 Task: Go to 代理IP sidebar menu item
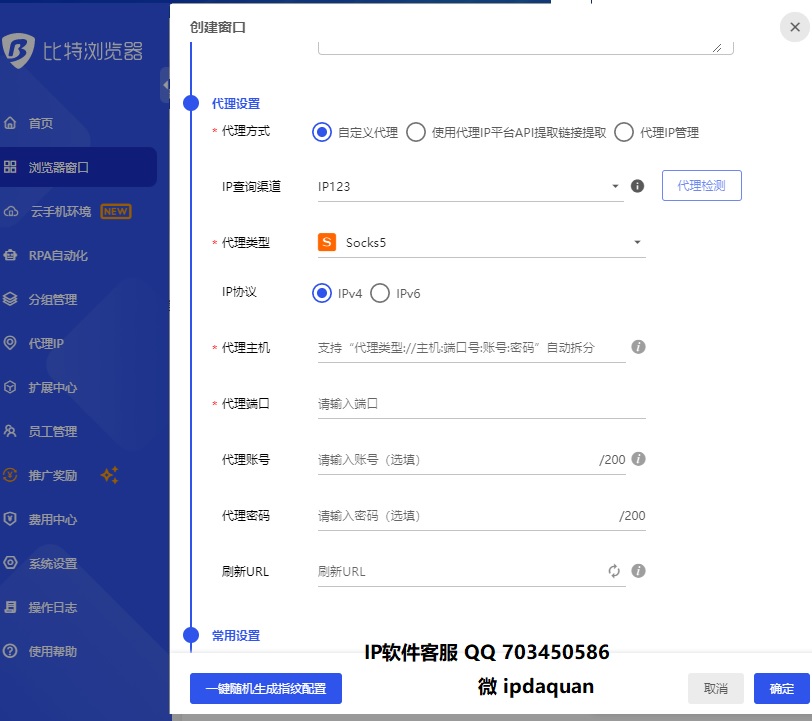(x=46, y=343)
